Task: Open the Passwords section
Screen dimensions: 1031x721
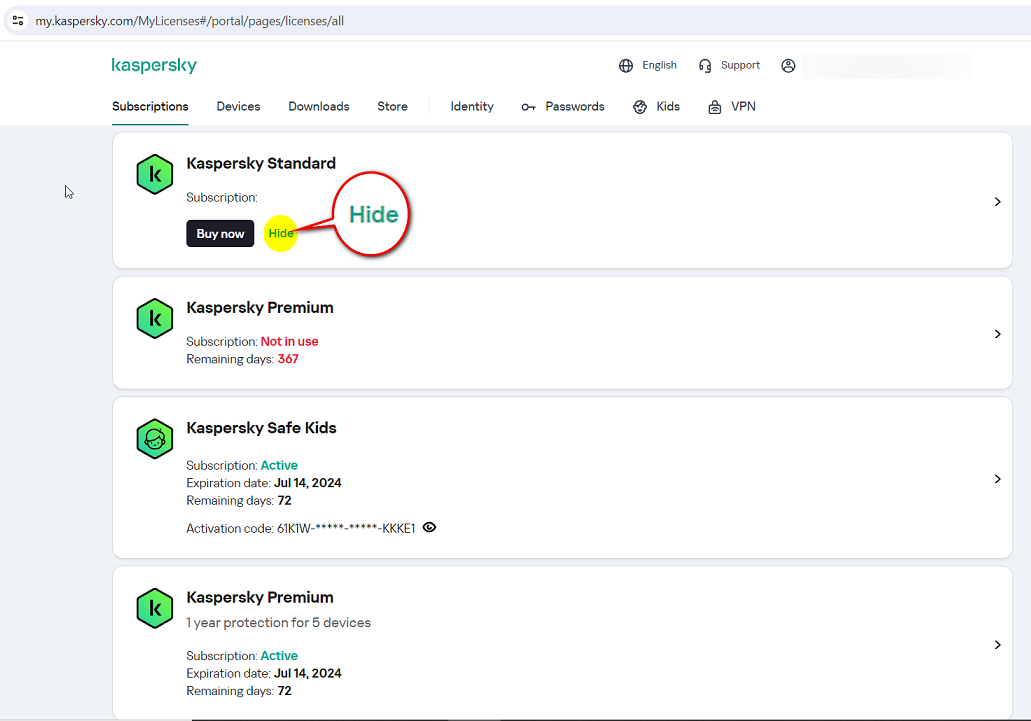Action: pyautogui.click(x=574, y=107)
